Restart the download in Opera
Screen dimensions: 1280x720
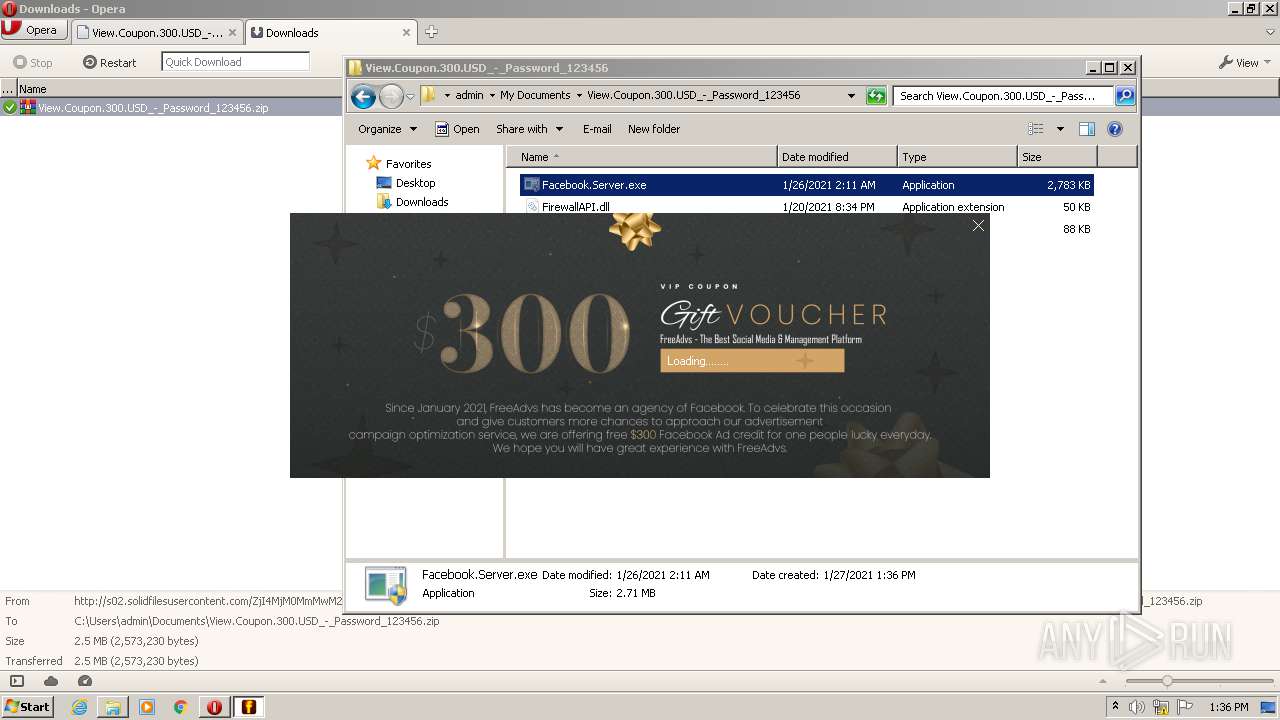pos(110,62)
